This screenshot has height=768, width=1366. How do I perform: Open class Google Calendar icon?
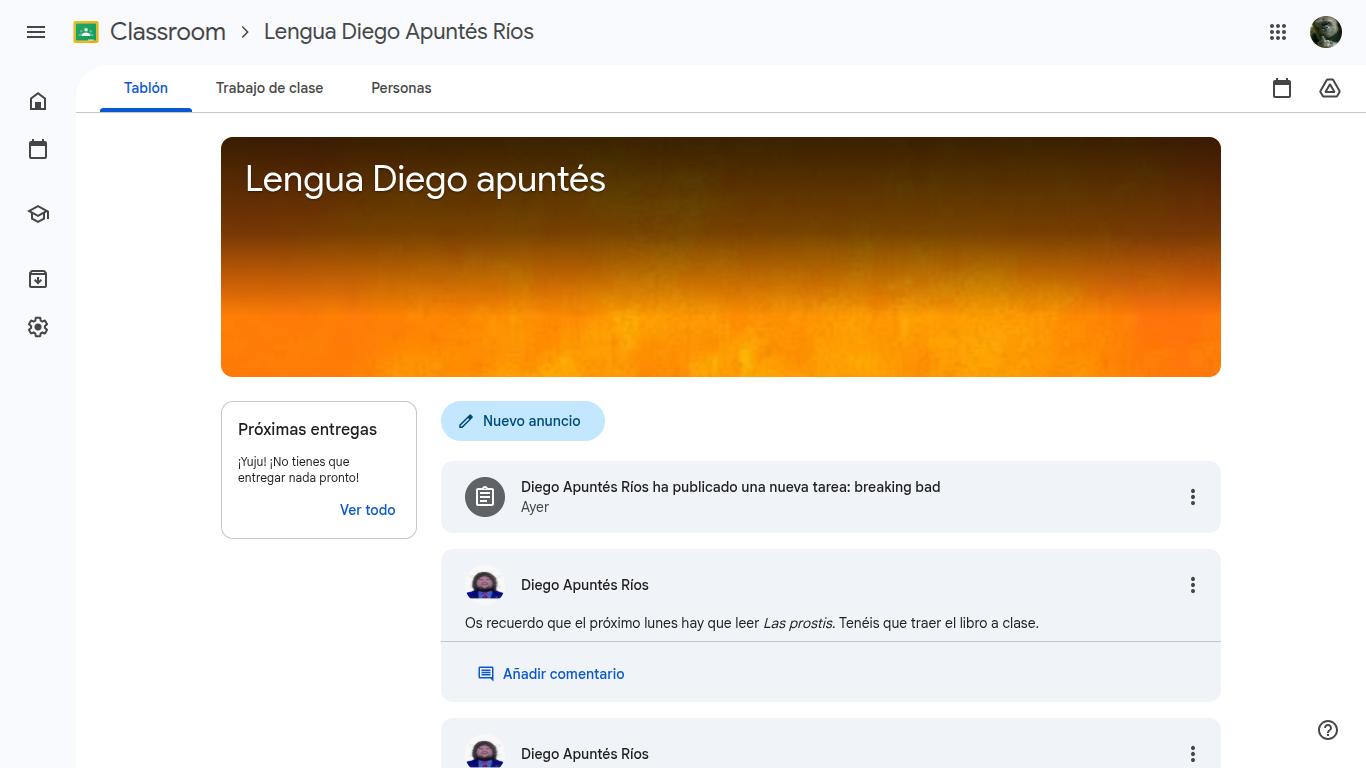pyautogui.click(x=1282, y=88)
